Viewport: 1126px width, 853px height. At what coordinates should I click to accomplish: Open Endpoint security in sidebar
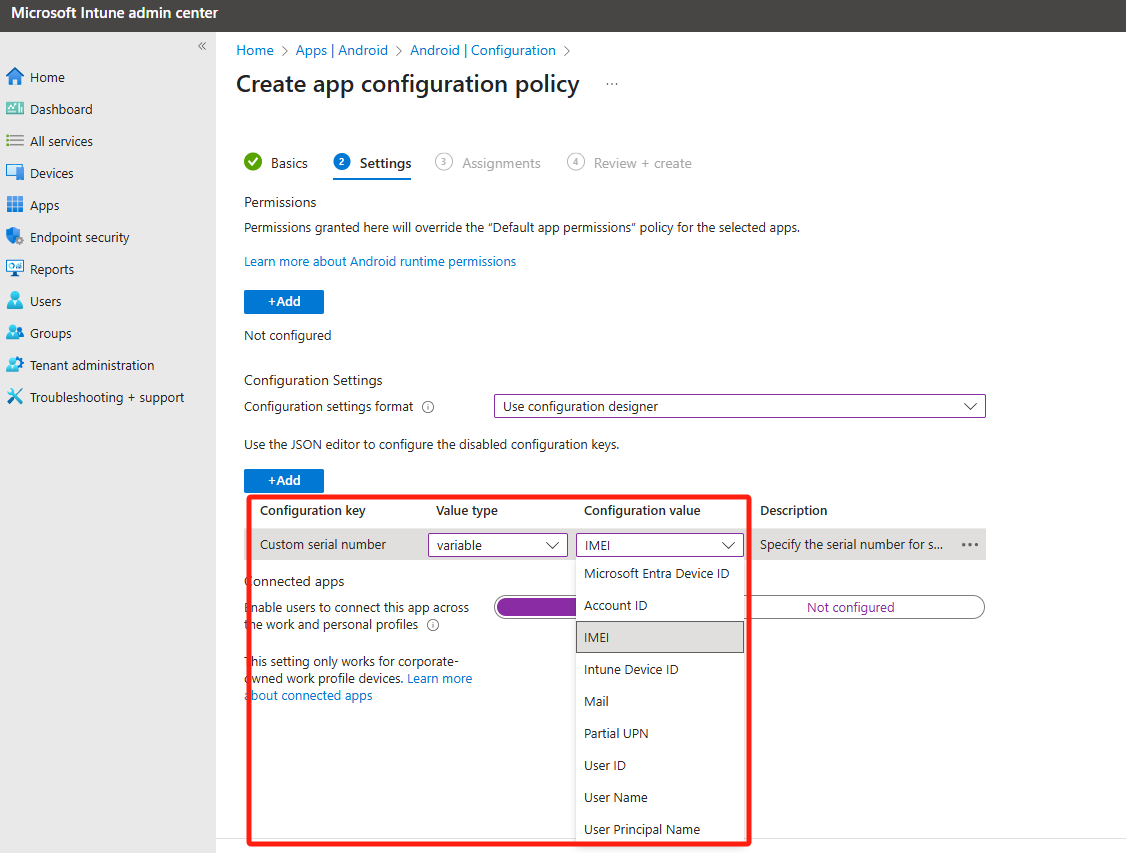(80, 237)
